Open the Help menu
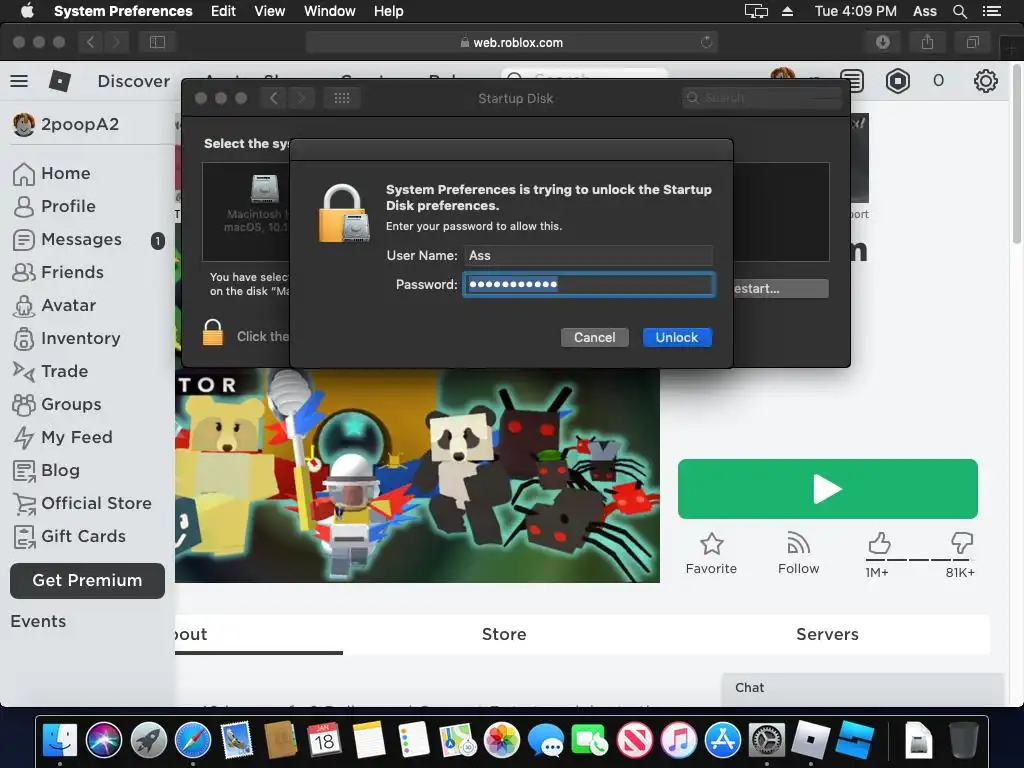 (388, 11)
